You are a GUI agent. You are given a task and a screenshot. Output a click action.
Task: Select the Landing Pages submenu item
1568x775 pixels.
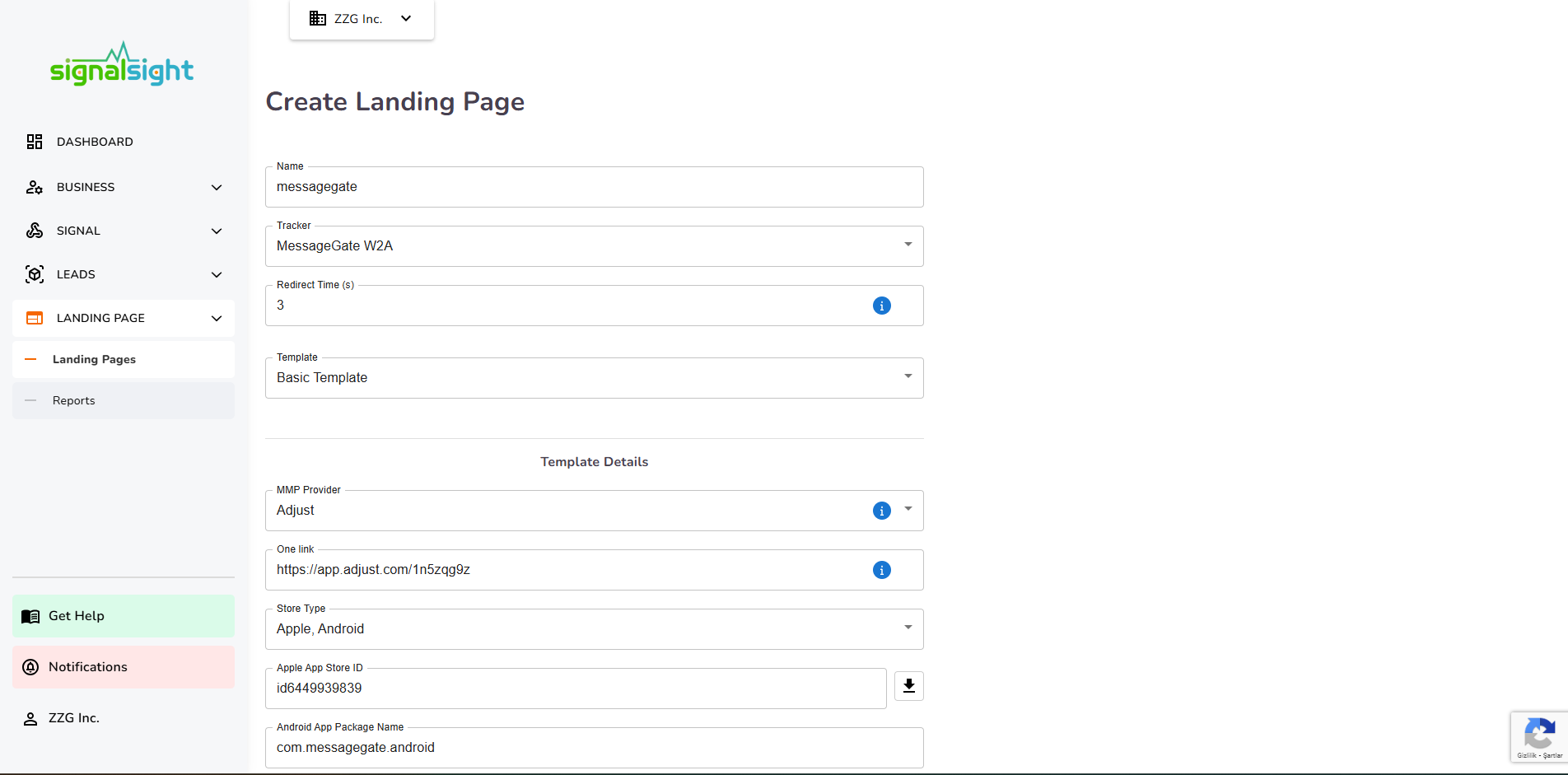point(124,359)
